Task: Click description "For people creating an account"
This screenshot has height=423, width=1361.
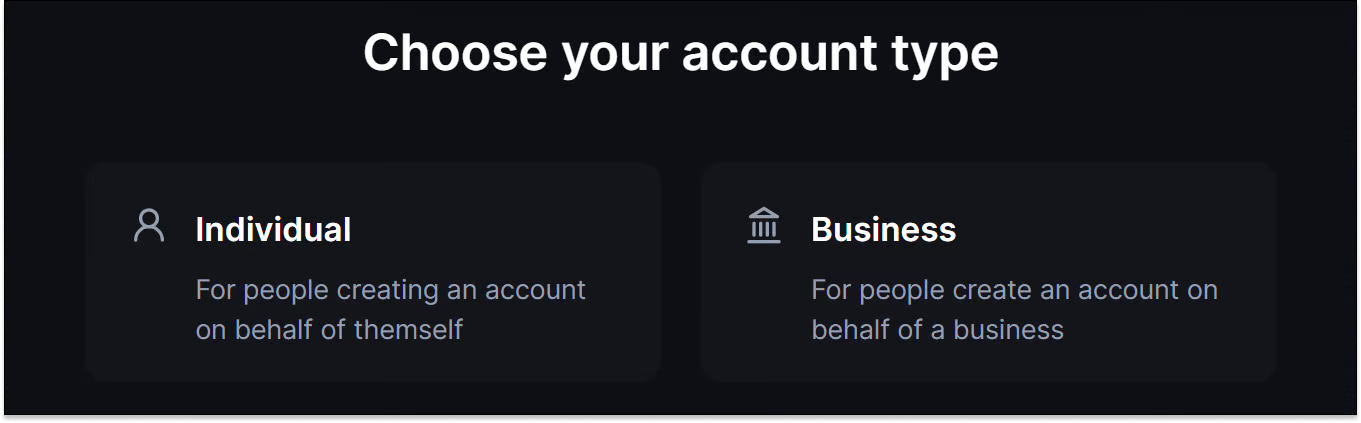Action: (x=390, y=290)
